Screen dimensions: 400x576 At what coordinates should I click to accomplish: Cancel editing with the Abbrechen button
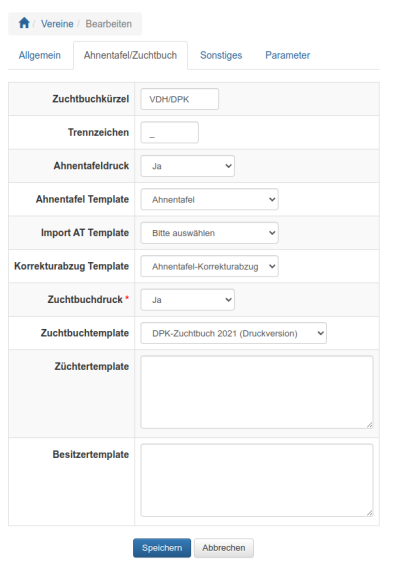point(224,548)
